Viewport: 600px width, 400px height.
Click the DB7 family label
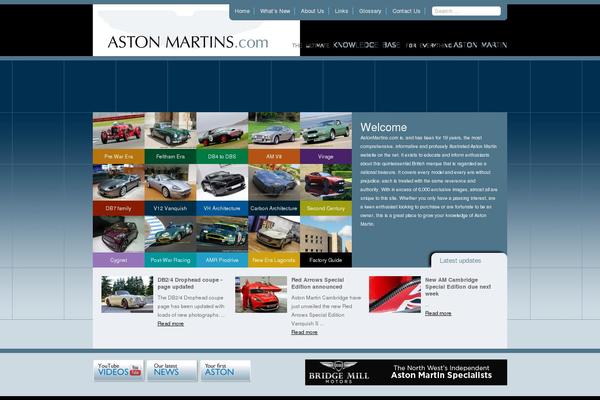[119, 208]
